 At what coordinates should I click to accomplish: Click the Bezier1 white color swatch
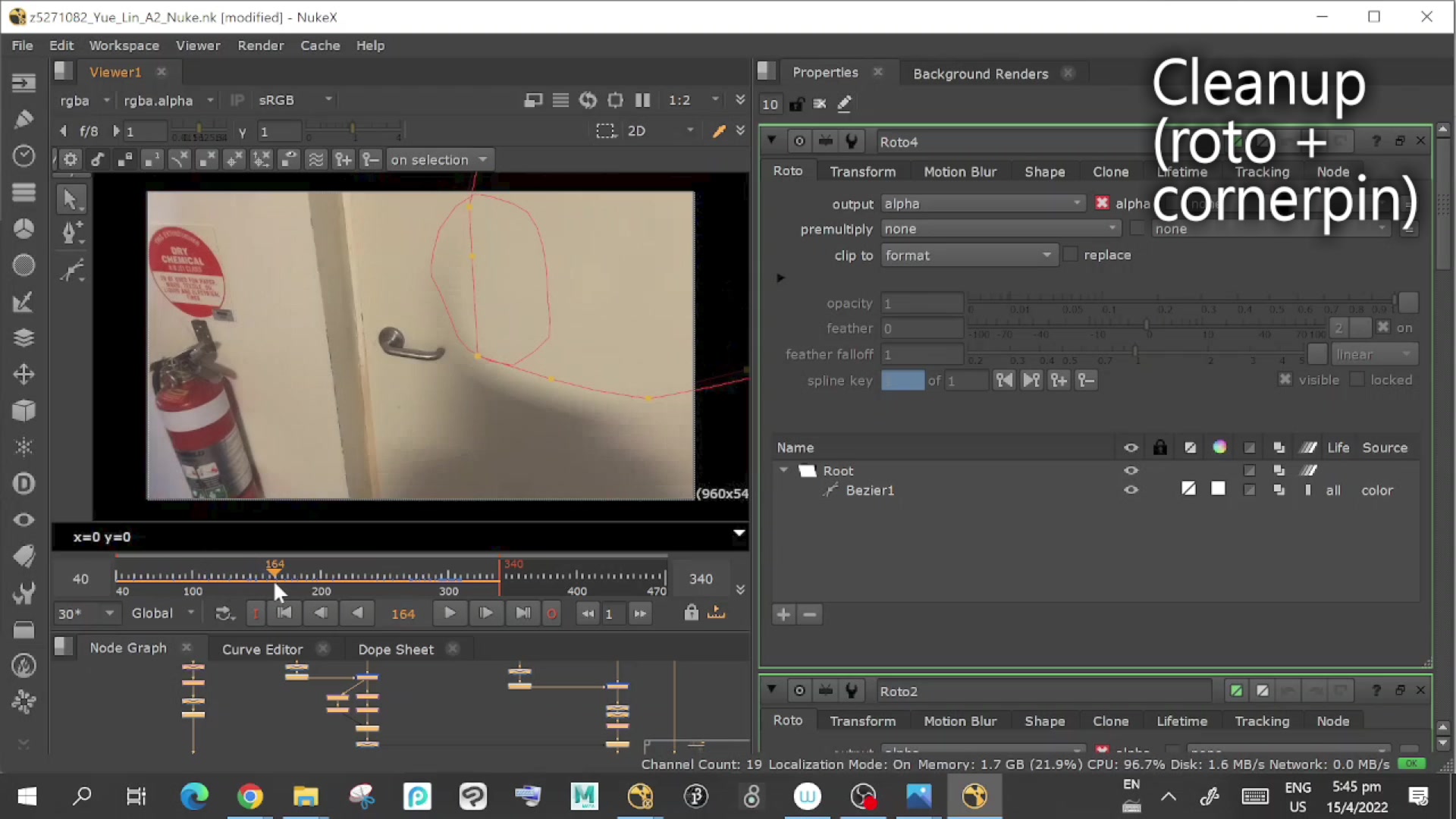tap(1218, 489)
